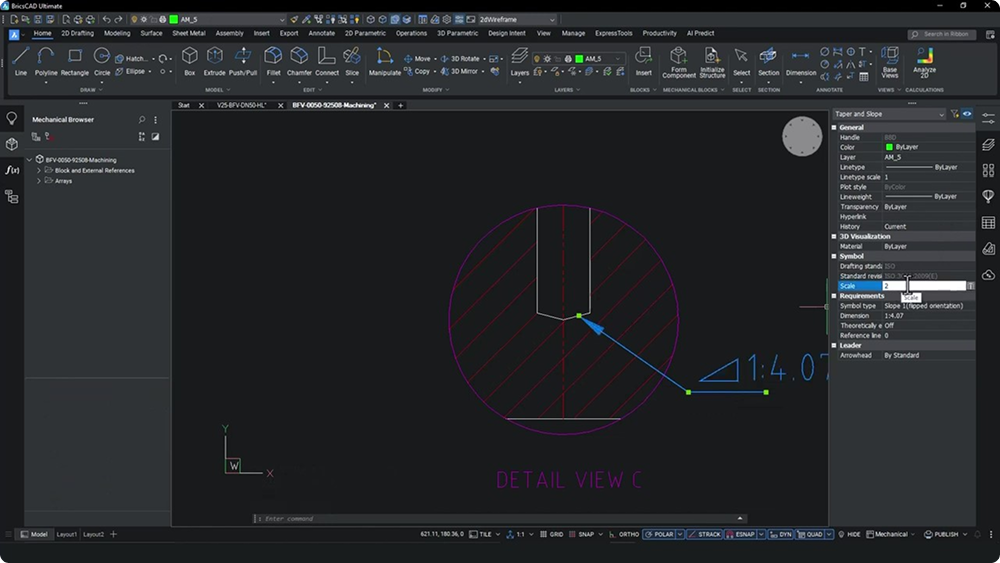Screen dimensions: 1000x563
Task: Click the Fillet edit tool
Action: pyautogui.click(x=273, y=60)
